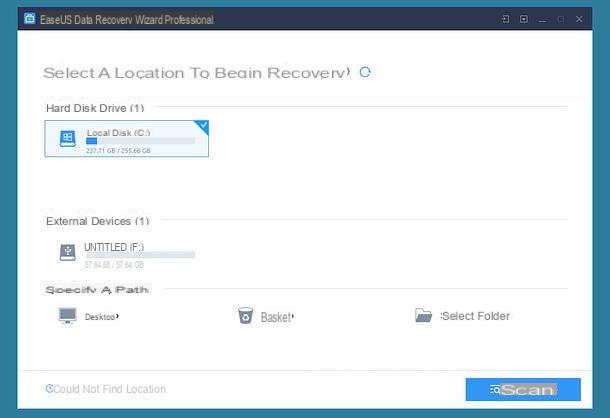Choose the Select Folder option

tap(475, 316)
